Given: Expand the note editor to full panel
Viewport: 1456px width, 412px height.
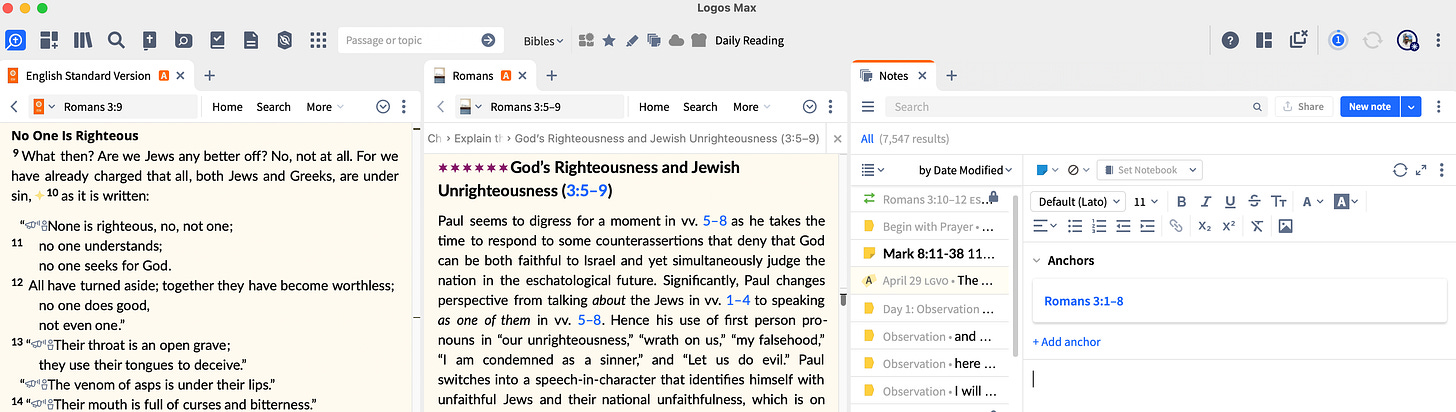Looking at the screenshot, I should (x=1421, y=170).
